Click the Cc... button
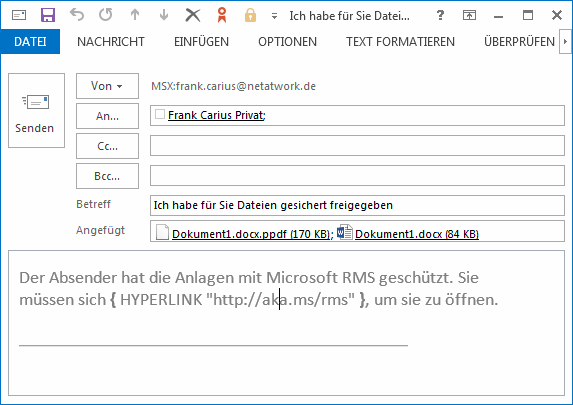This screenshot has width=573, height=405. pos(107,146)
